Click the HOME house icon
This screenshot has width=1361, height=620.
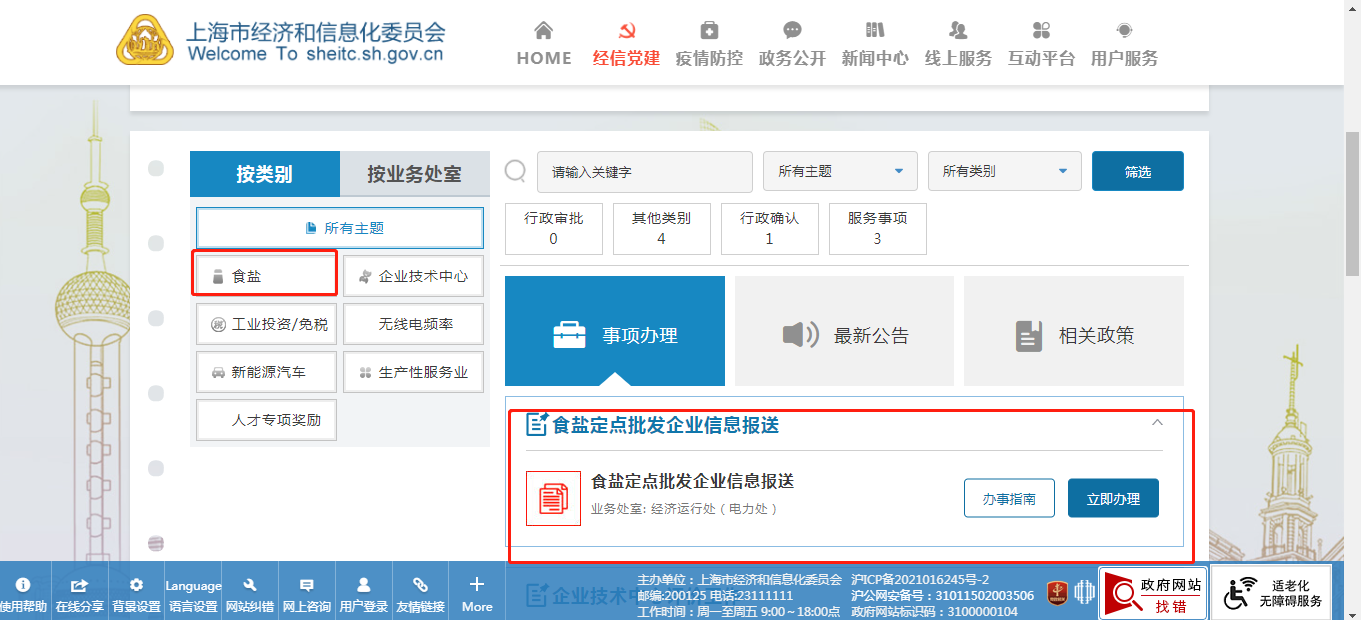click(543, 30)
